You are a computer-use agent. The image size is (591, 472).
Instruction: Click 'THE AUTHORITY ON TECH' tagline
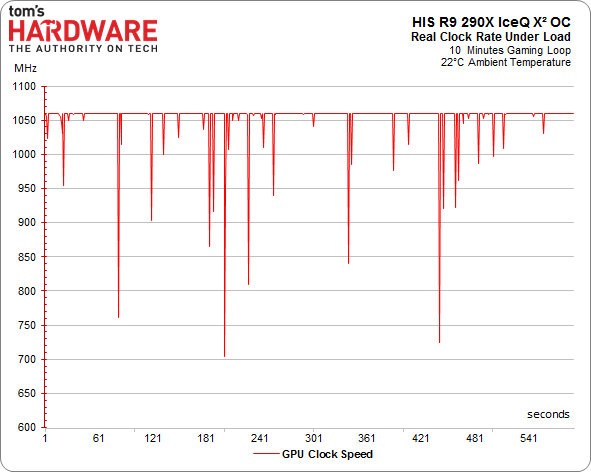pos(83,49)
